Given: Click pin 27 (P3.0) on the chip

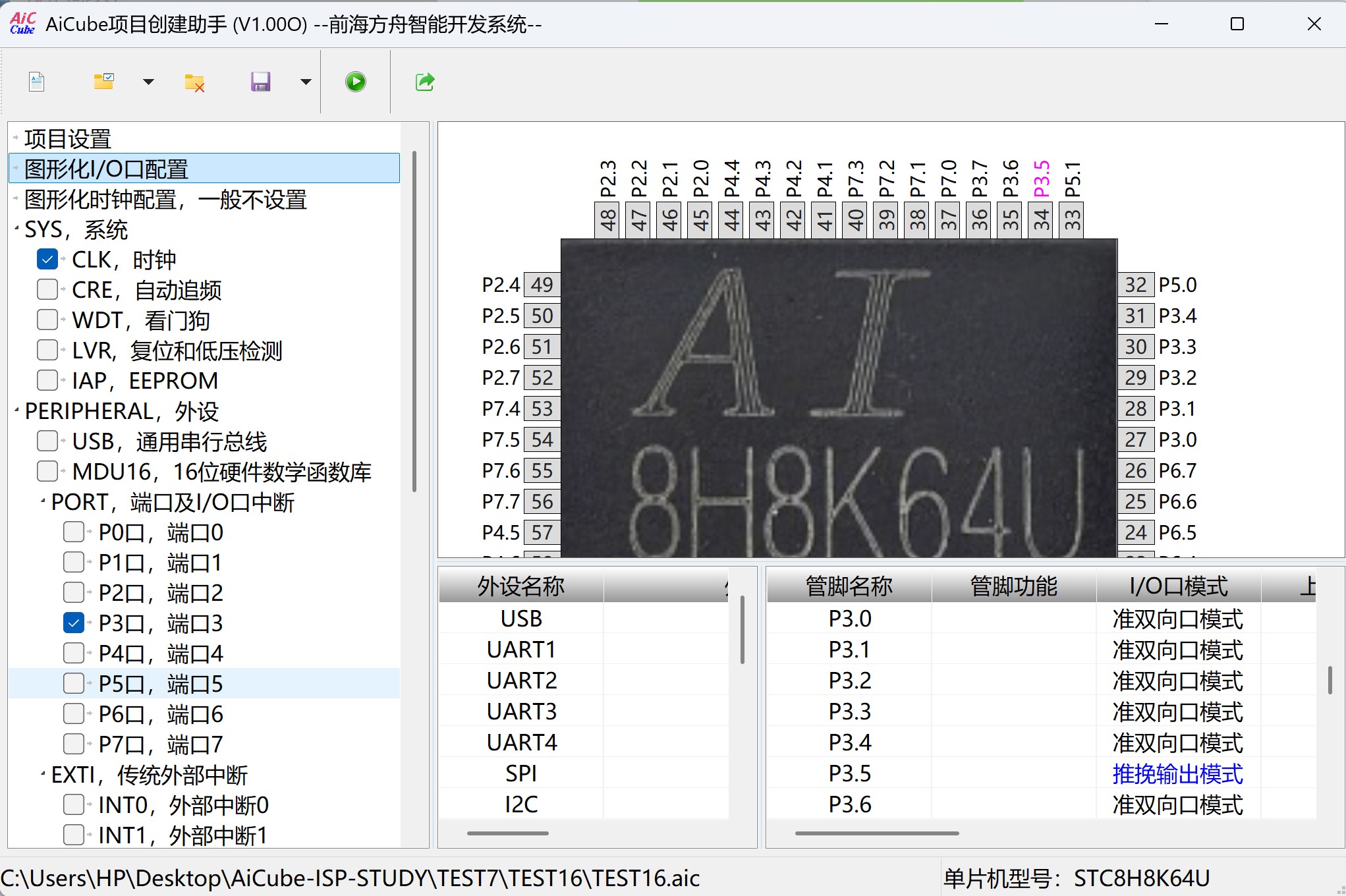Looking at the screenshot, I should coord(1136,440).
